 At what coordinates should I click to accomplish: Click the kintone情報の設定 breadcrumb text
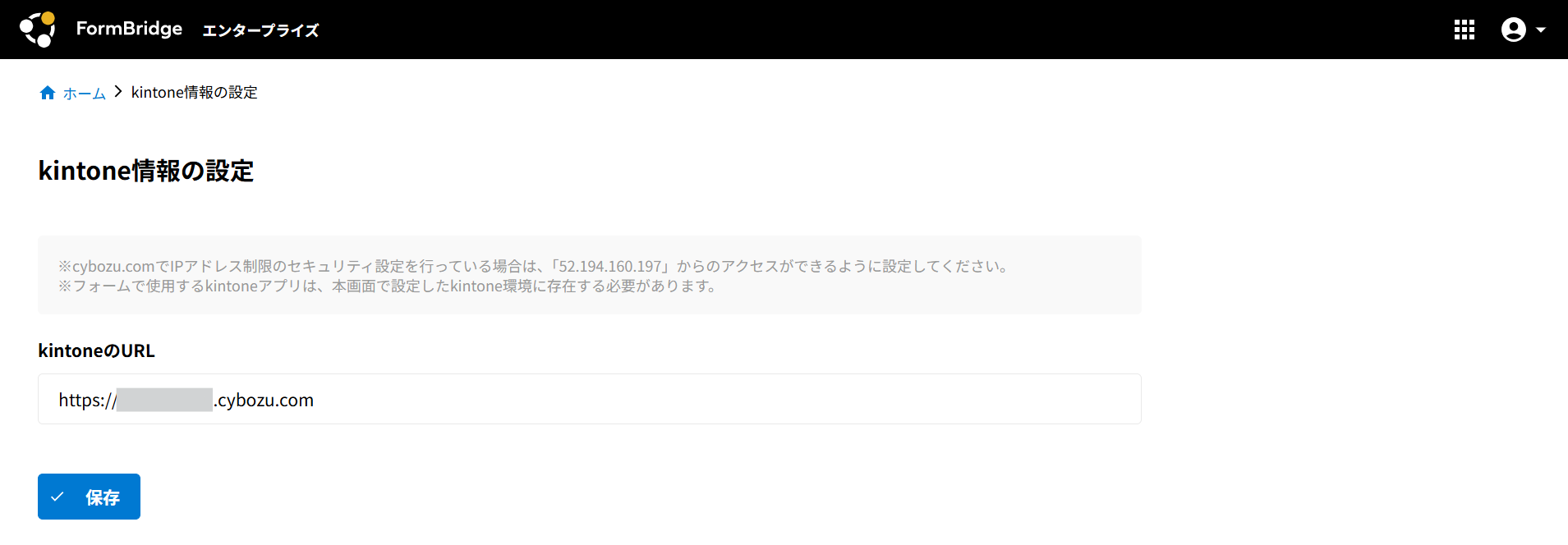pos(195,93)
